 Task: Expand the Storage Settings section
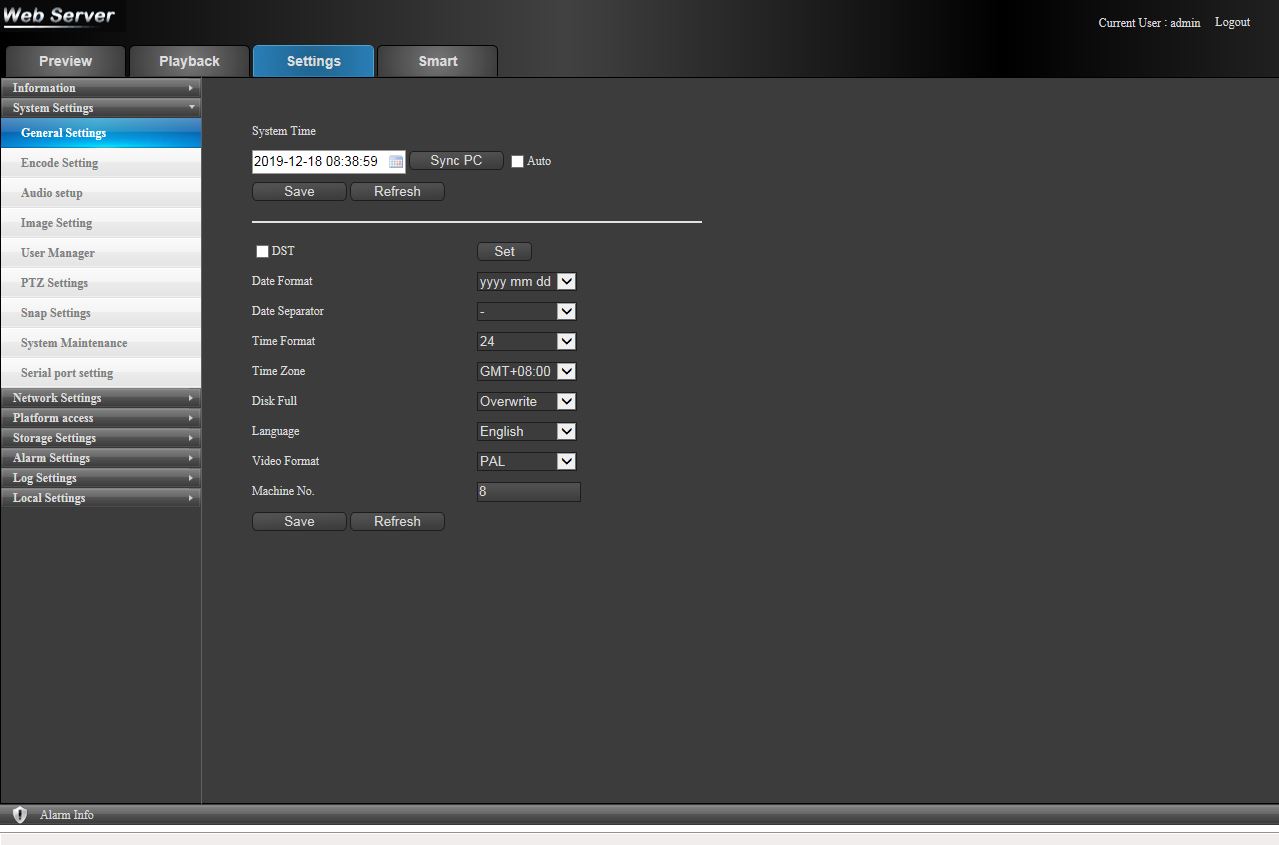(x=100, y=438)
